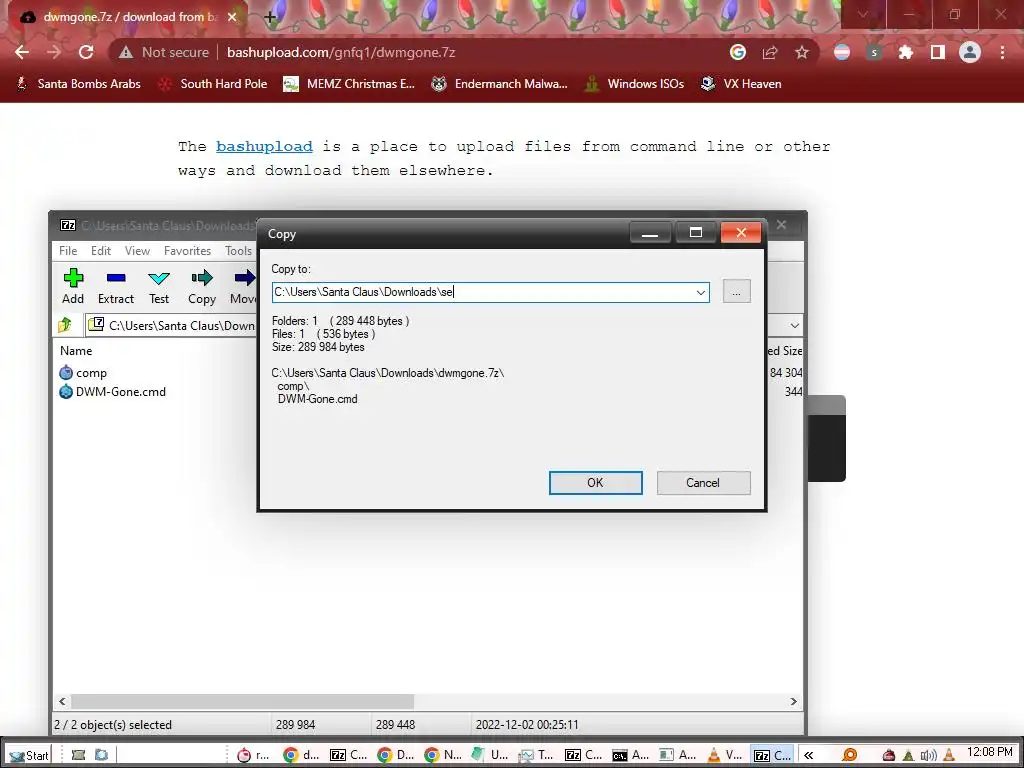The image size is (1024, 768).
Task: Maximize the Copy dialog
Action: tap(696, 232)
